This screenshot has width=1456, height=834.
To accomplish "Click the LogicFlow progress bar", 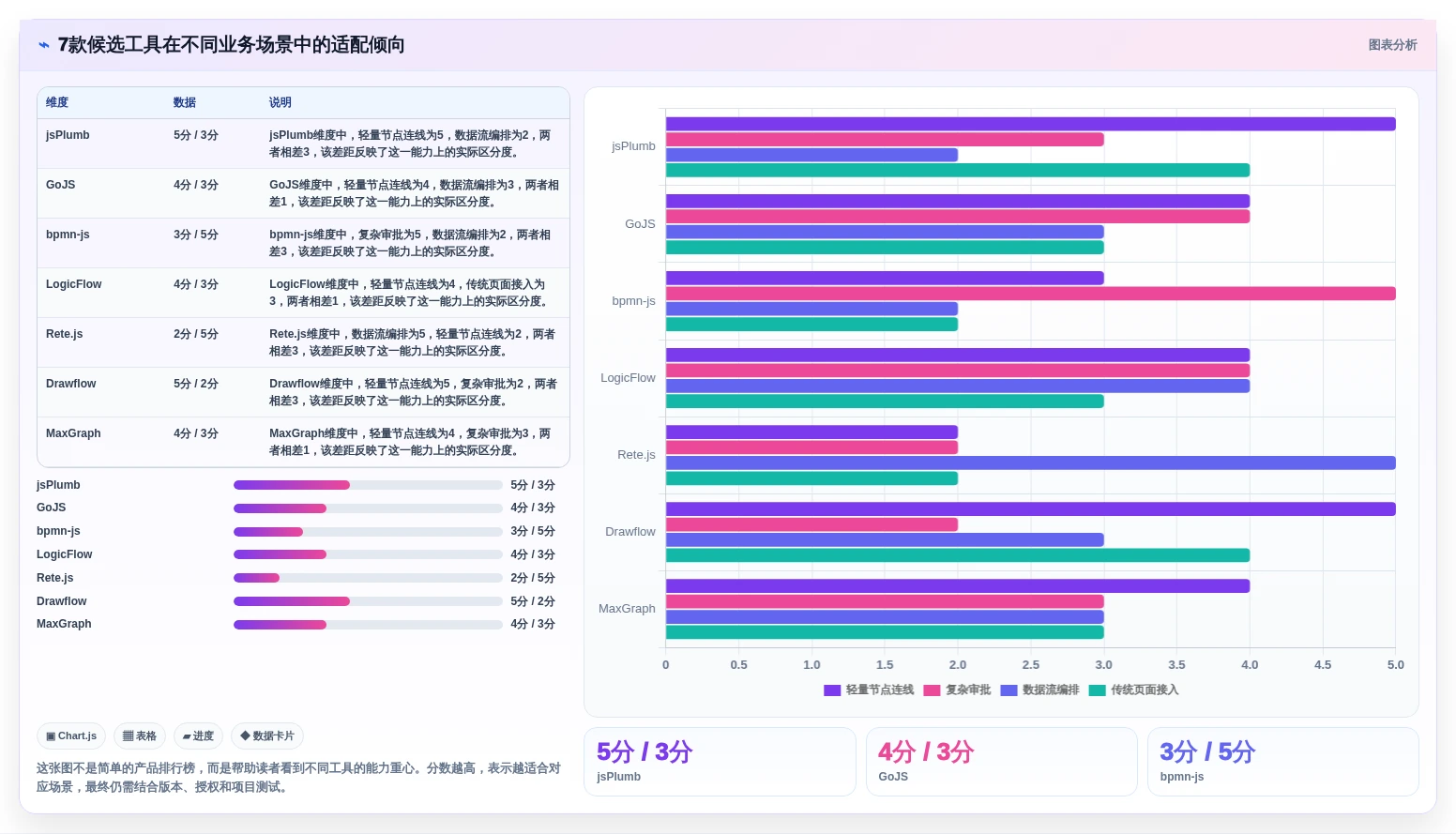I will 368,554.
